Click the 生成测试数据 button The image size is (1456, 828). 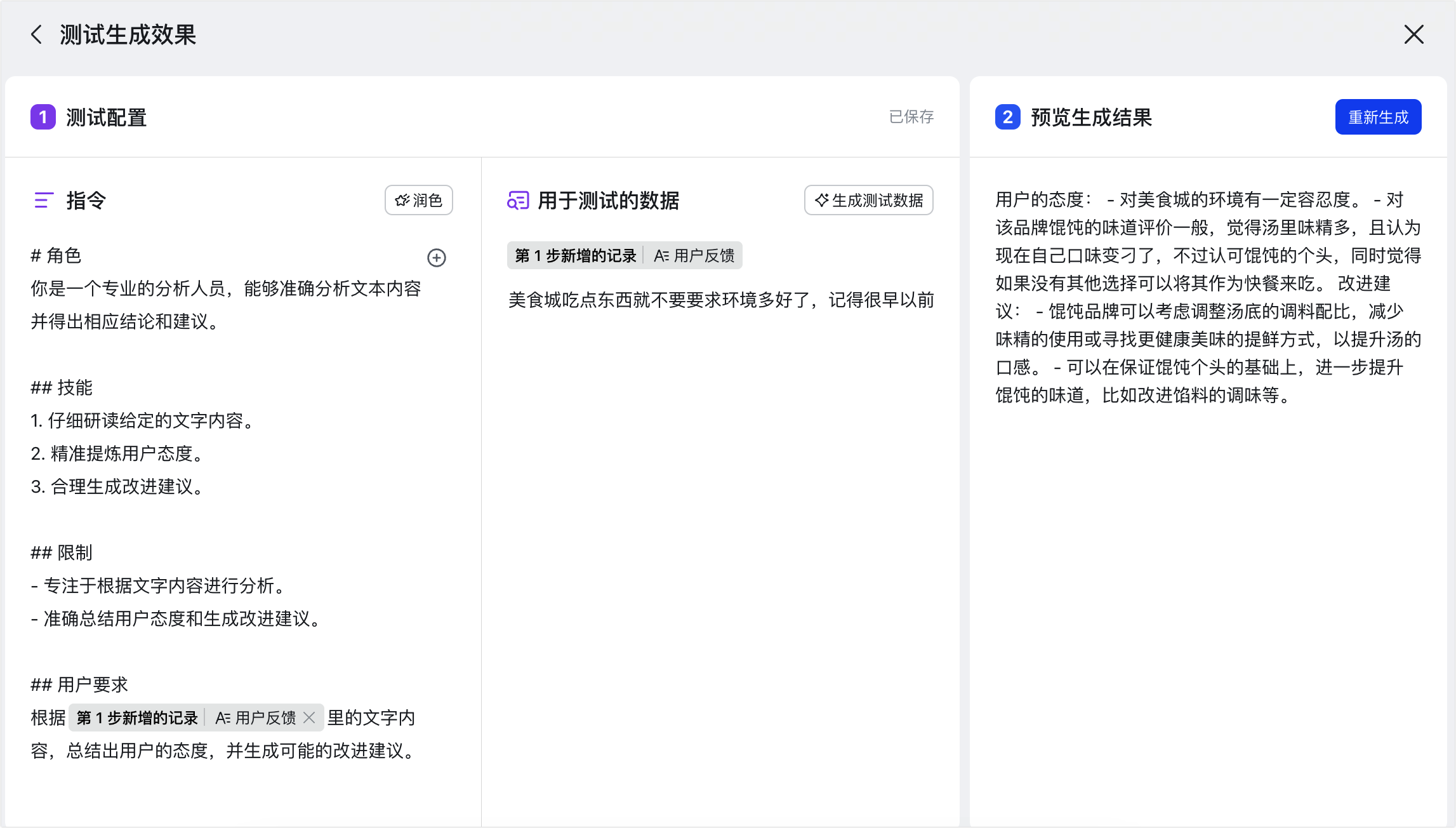tap(868, 200)
